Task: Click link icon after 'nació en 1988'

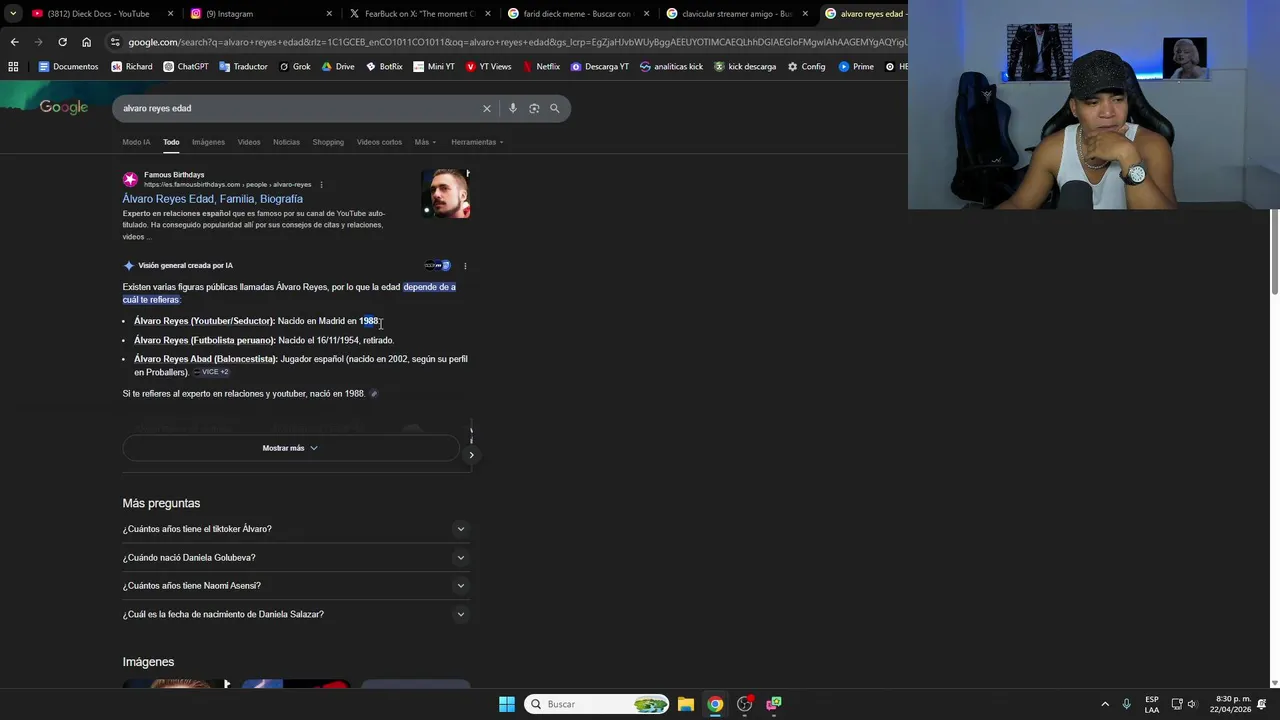Action: [x=374, y=394]
